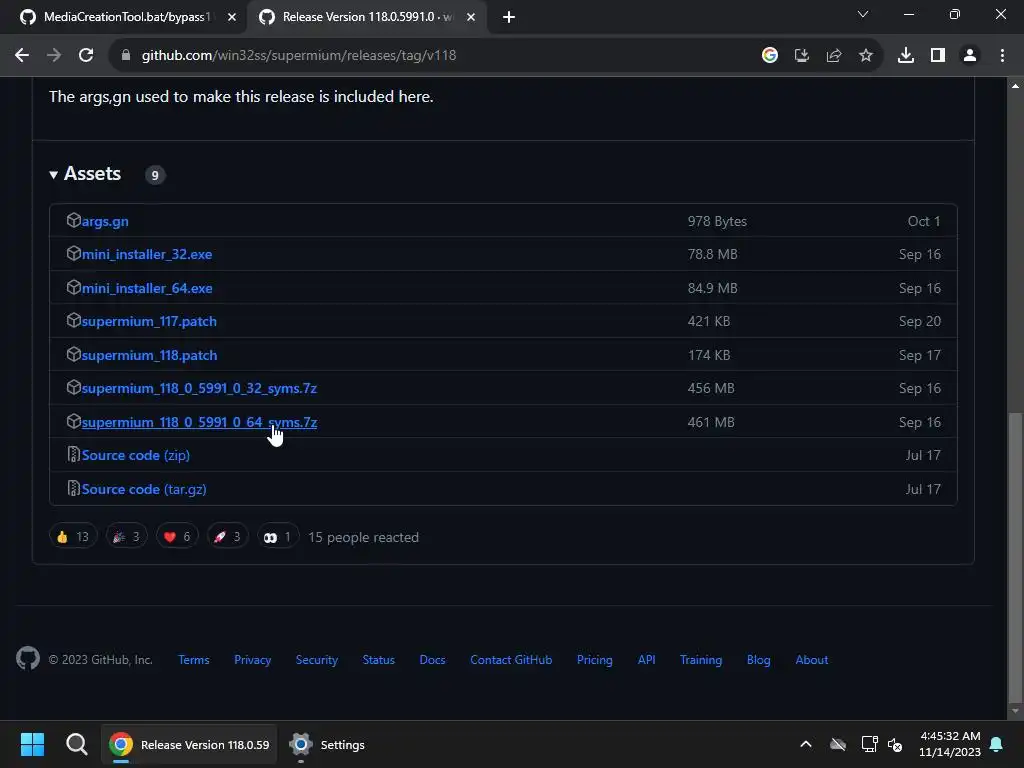Share this page using share icon
The height and width of the screenshot is (768, 1024).
click(x=833, y=56)
